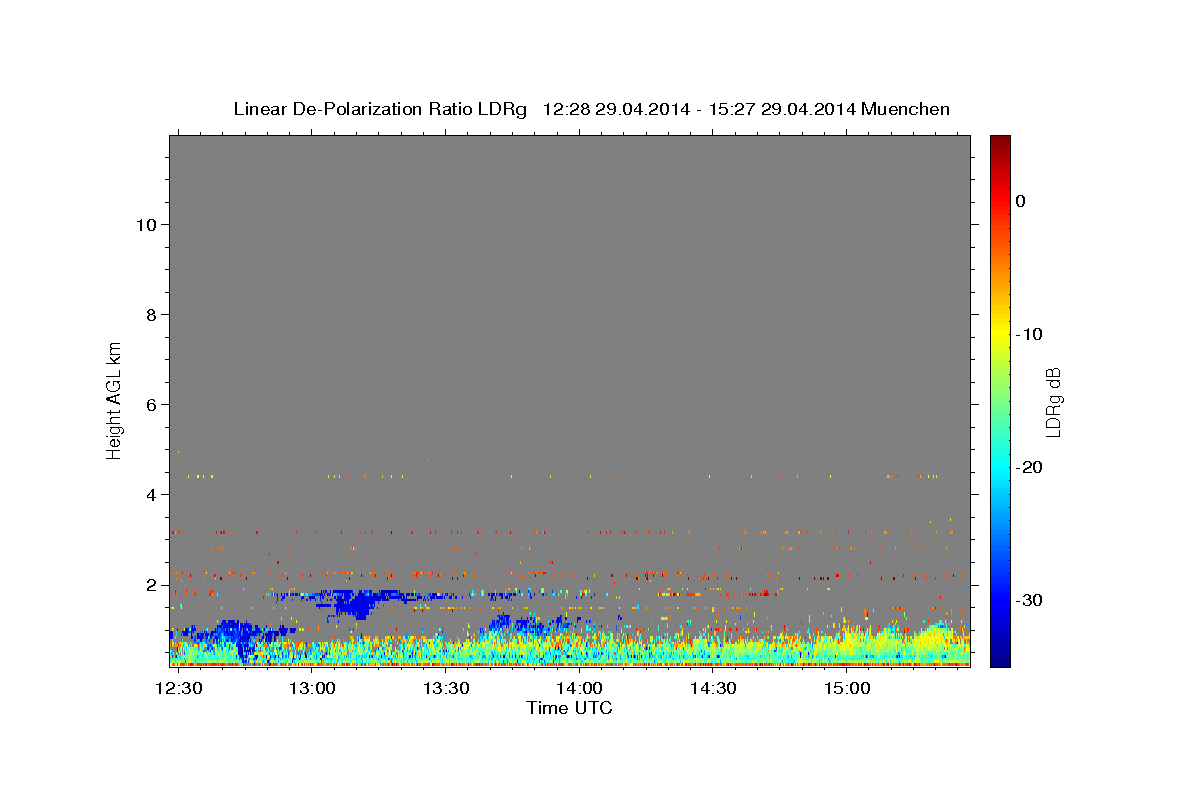Click the Height AGL km axis title

coord(115,400)
